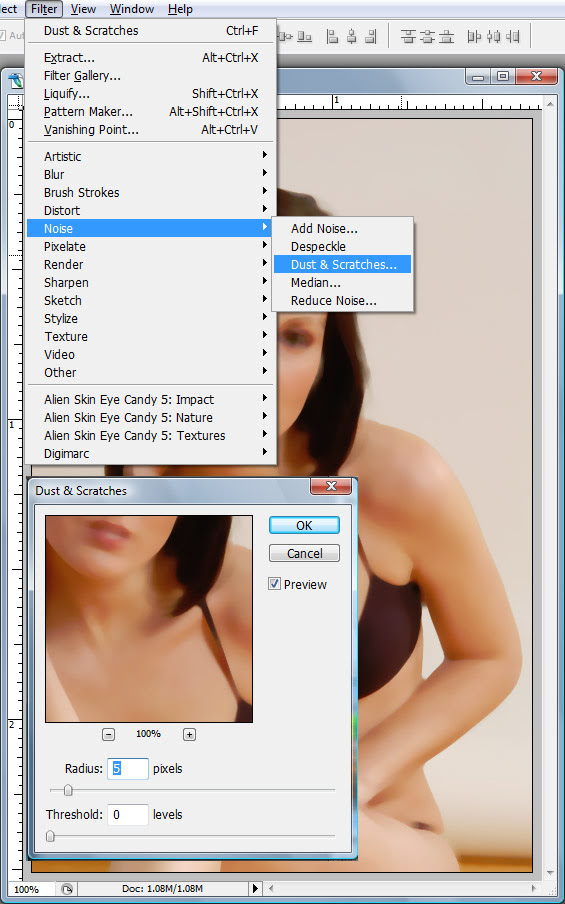This screenshot has width=565, height=904.
Task: Click the Threshold slider handle
Action: coord(50,835)
